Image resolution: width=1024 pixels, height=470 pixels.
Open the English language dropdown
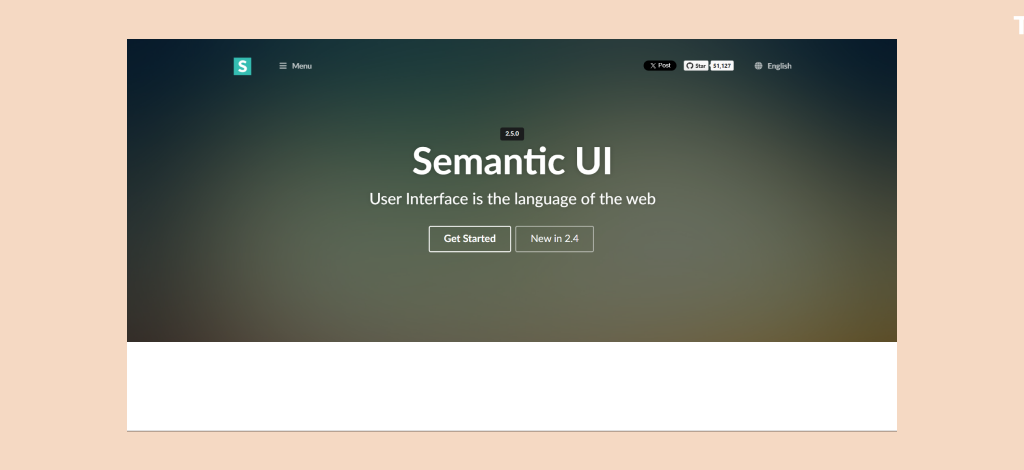click(773, 66)
